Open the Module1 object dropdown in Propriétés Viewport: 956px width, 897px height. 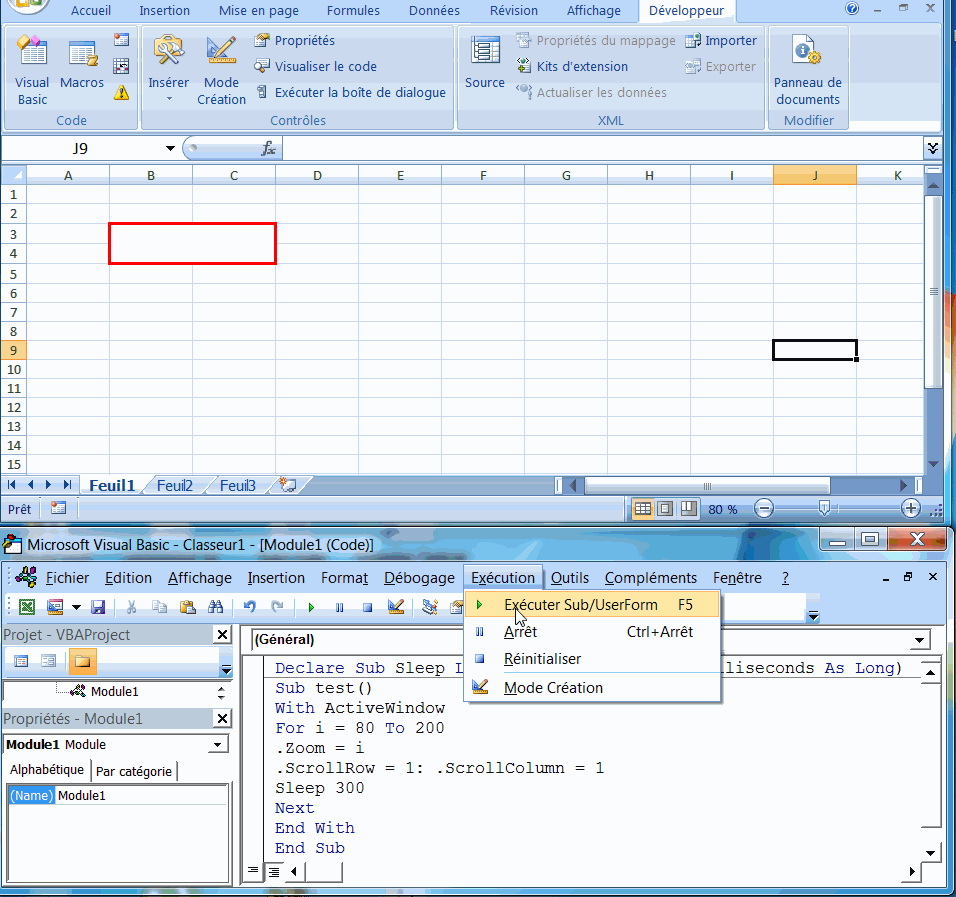click(x=217, y=745)
